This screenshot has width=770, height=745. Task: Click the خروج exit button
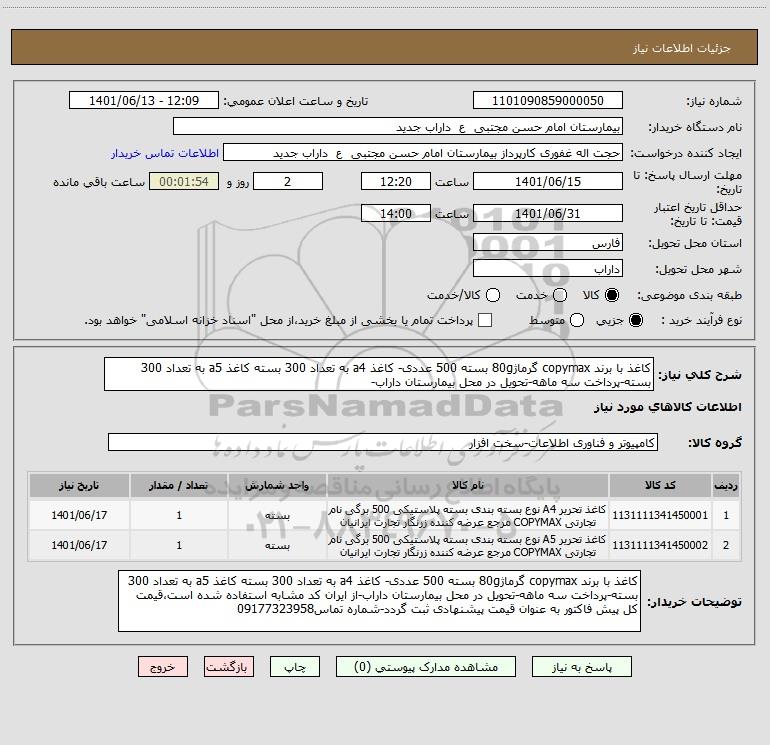pos(163,667)
